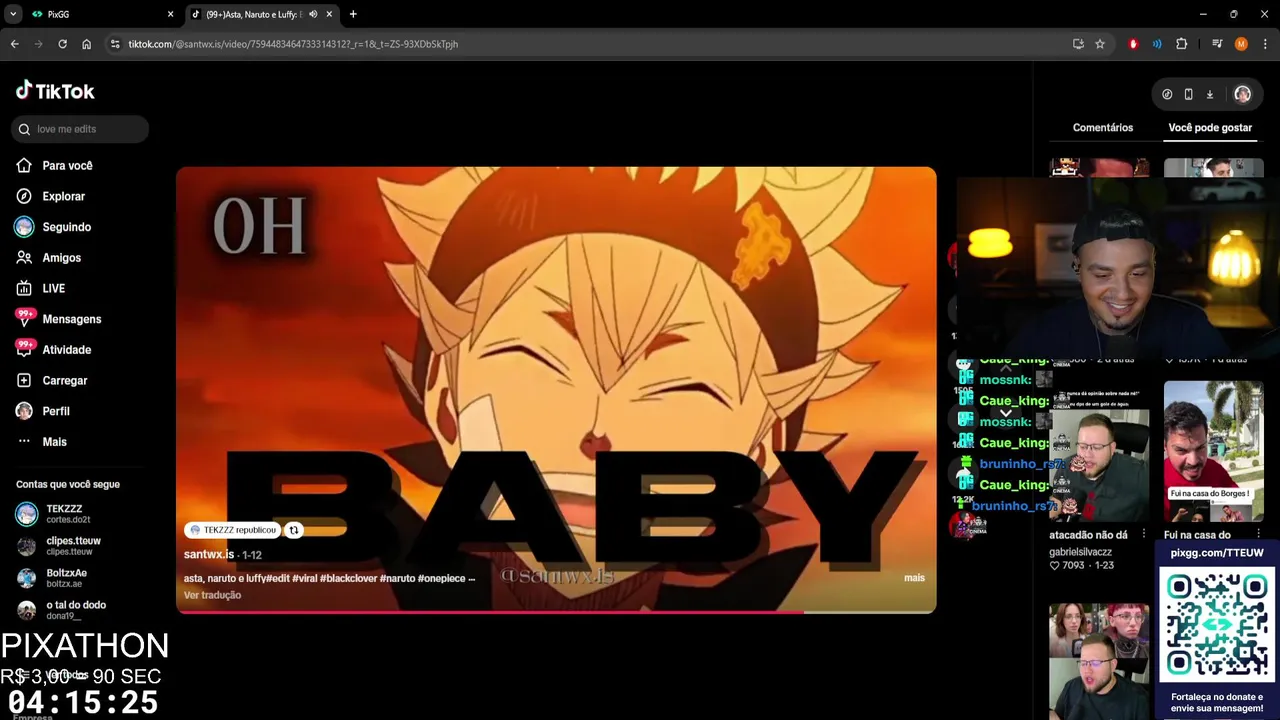
Task: Open the bottom-right red-haired people thumbnail
Action: point(1099,660)
